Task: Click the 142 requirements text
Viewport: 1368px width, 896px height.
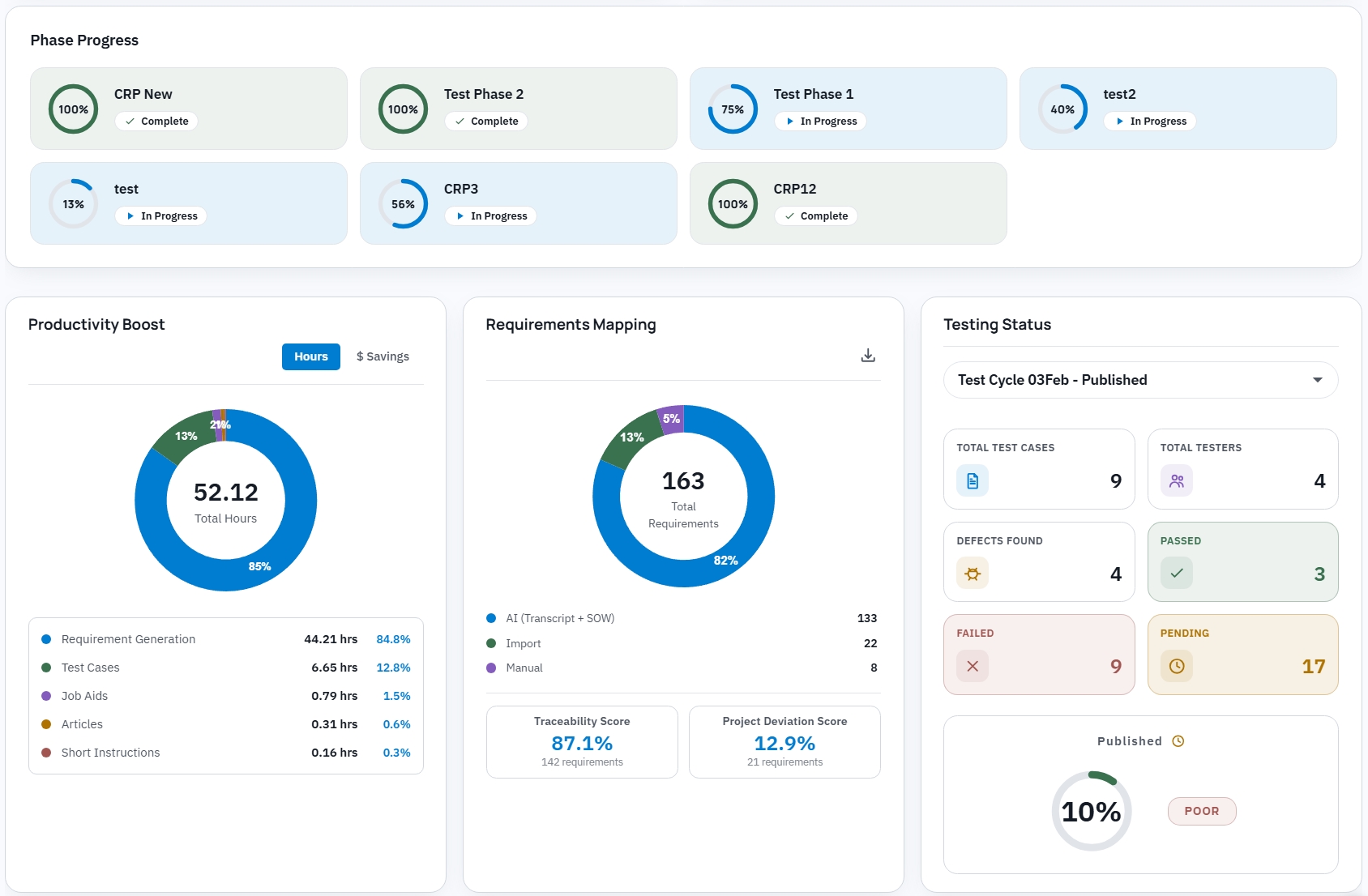Action: 582,762
